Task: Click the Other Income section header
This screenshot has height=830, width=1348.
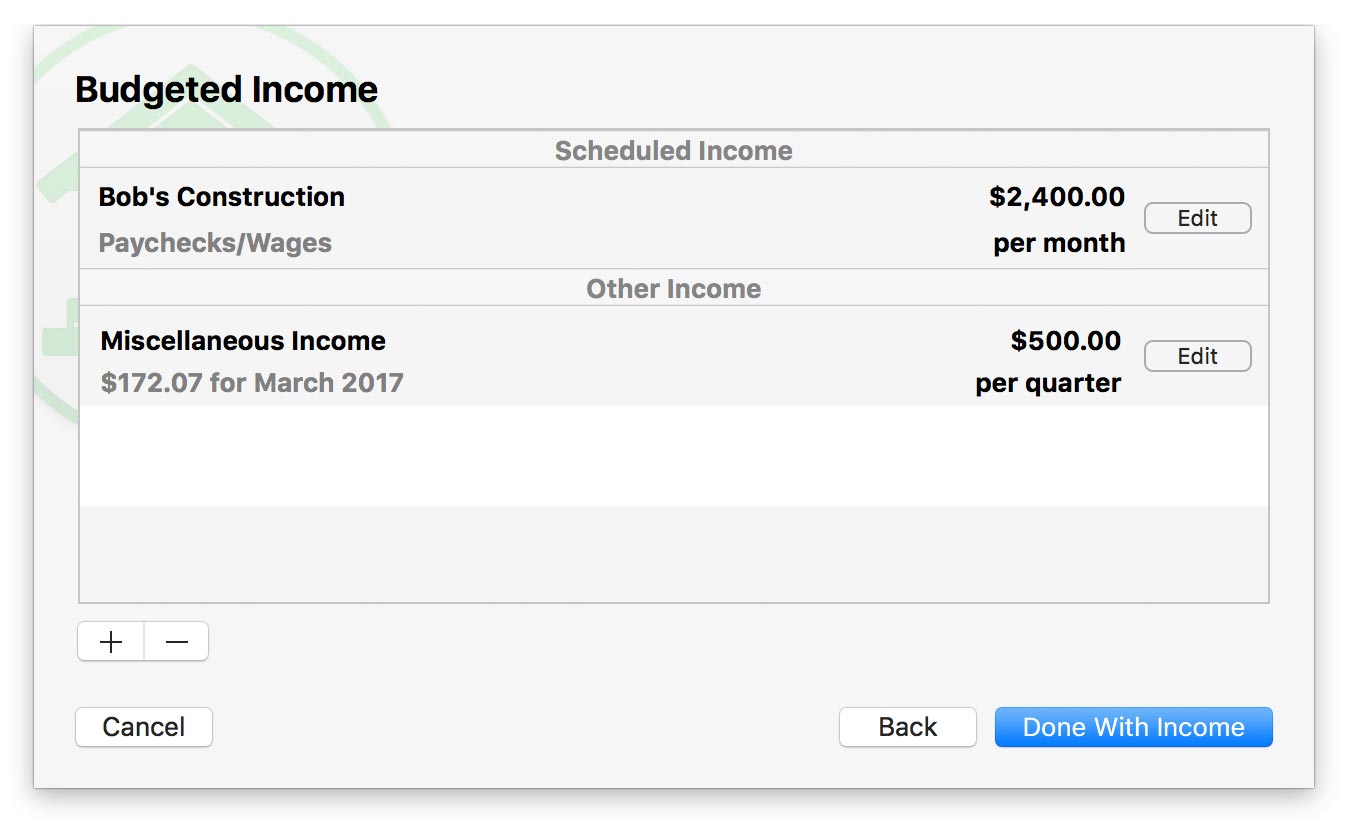Action: pos(673,289)
